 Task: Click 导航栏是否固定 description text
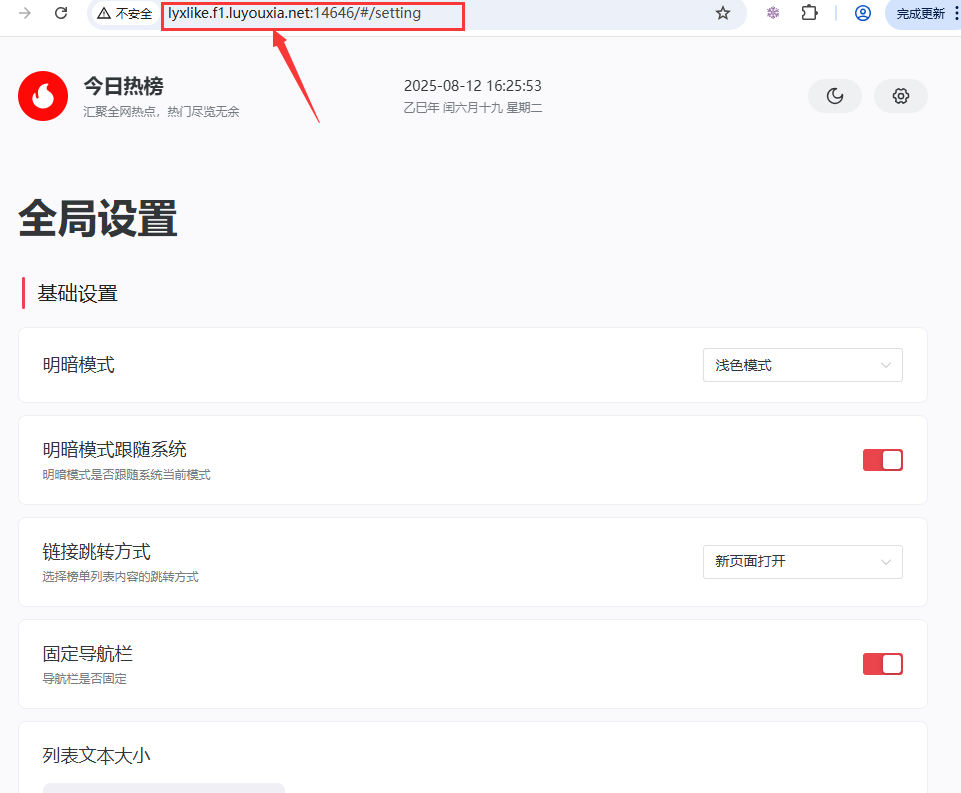click(x=85, y=678)
